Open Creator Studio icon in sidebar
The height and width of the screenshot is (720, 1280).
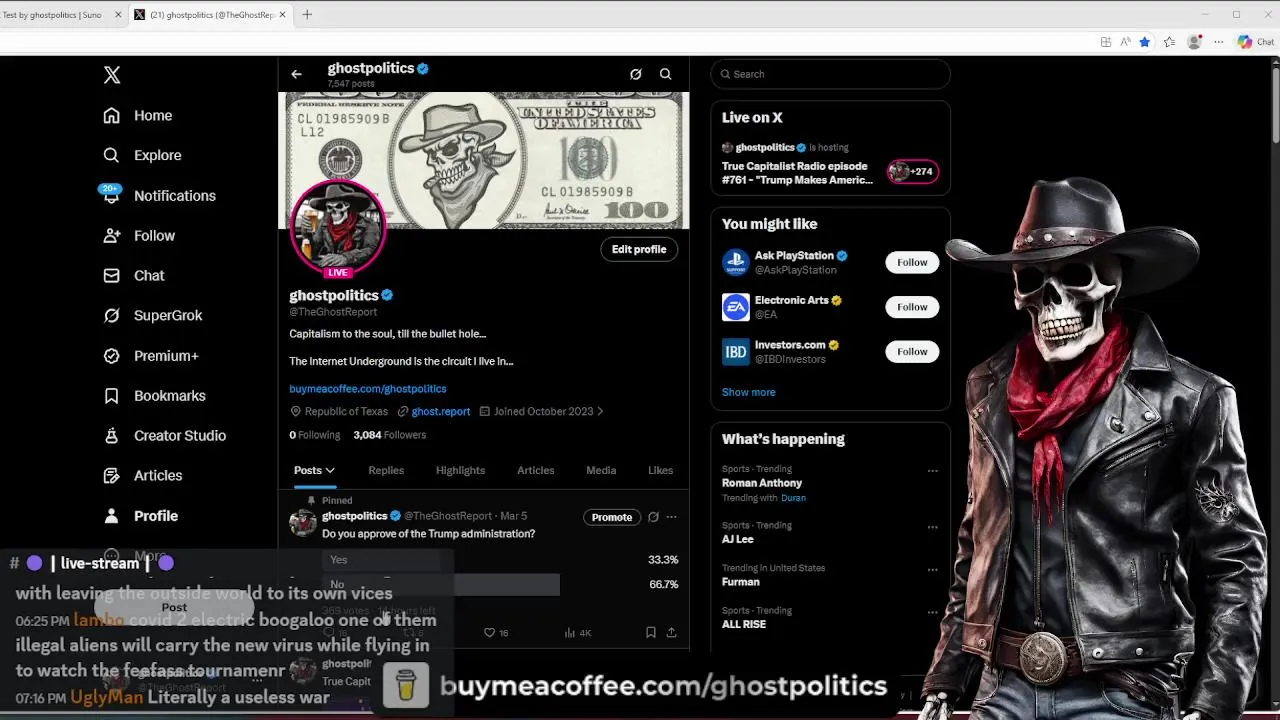[x=112, y=436]
